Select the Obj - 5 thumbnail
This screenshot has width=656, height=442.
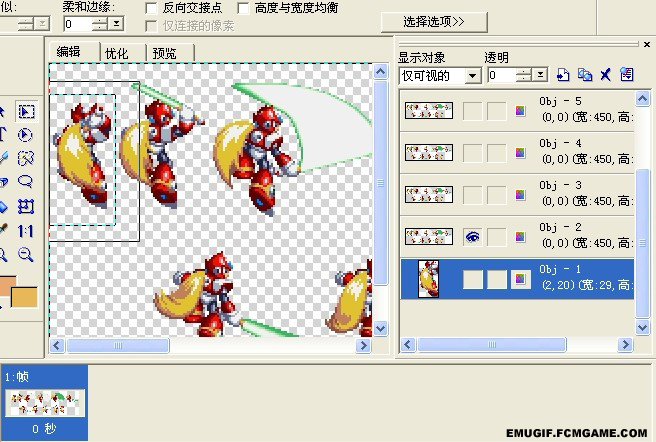pos(429,111)
